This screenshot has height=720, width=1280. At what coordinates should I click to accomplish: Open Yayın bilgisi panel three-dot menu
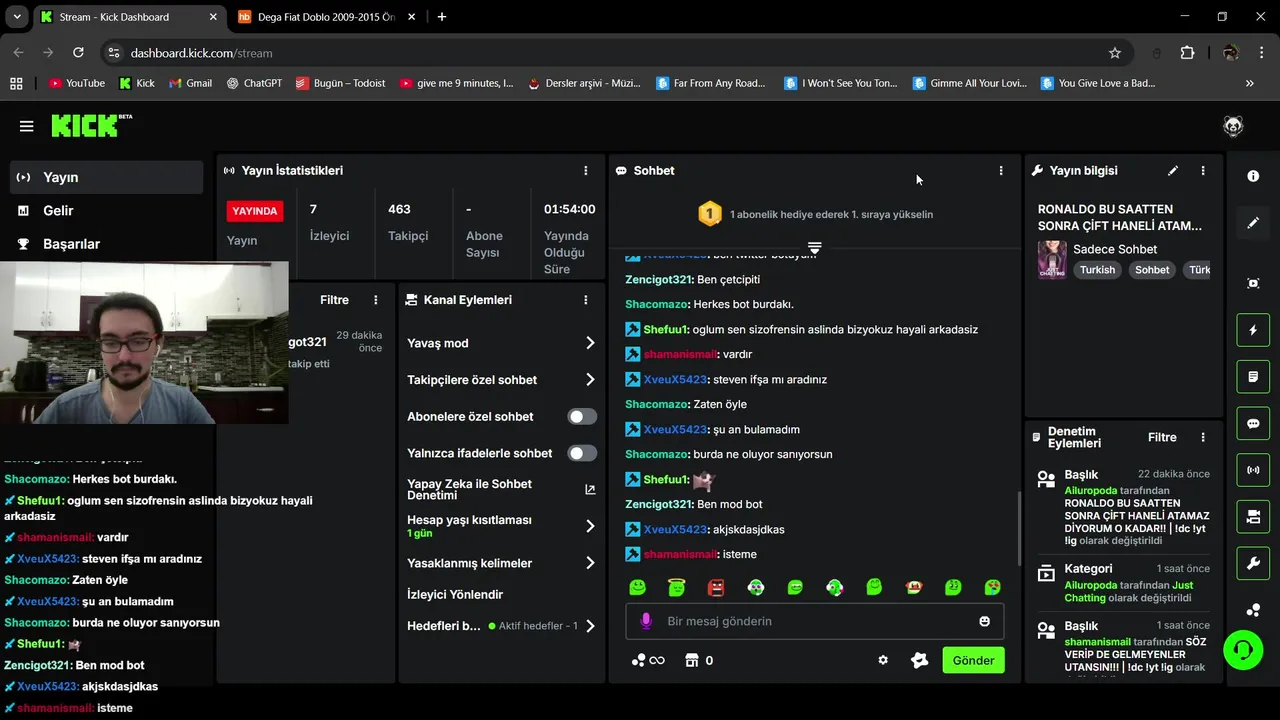1203,171
